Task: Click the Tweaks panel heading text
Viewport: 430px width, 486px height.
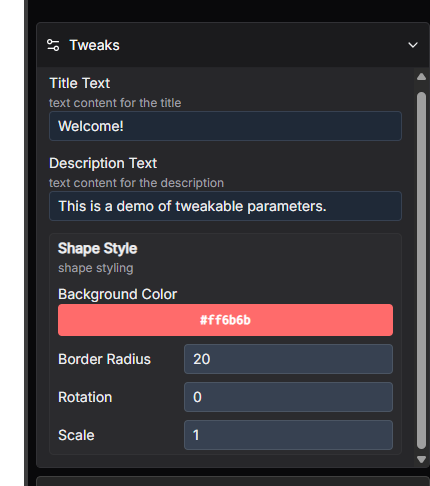Action: 94,45
